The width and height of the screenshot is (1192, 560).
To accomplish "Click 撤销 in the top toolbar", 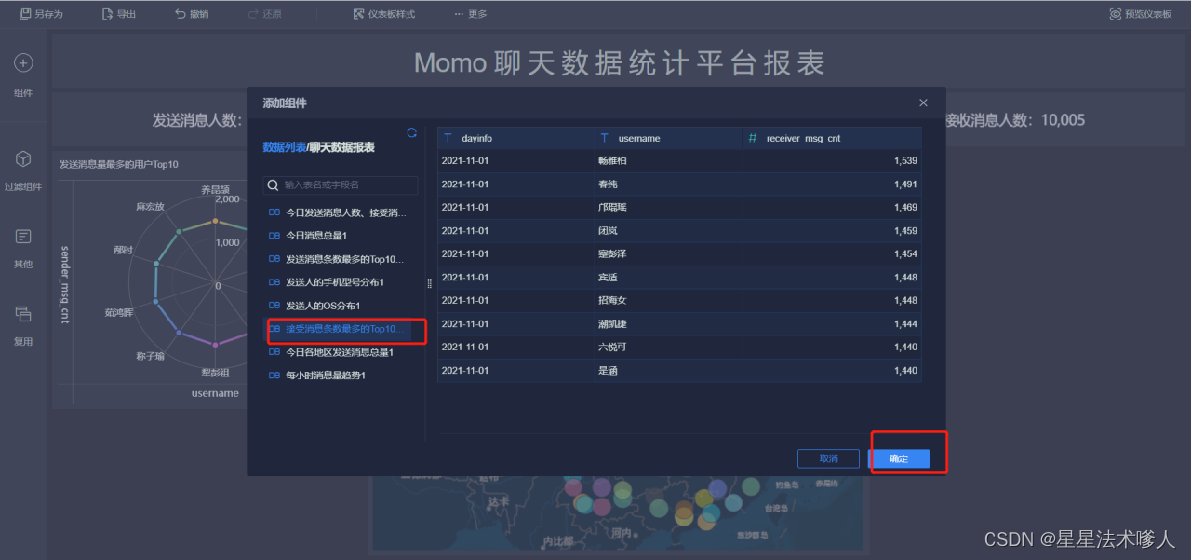I will 192,14.
